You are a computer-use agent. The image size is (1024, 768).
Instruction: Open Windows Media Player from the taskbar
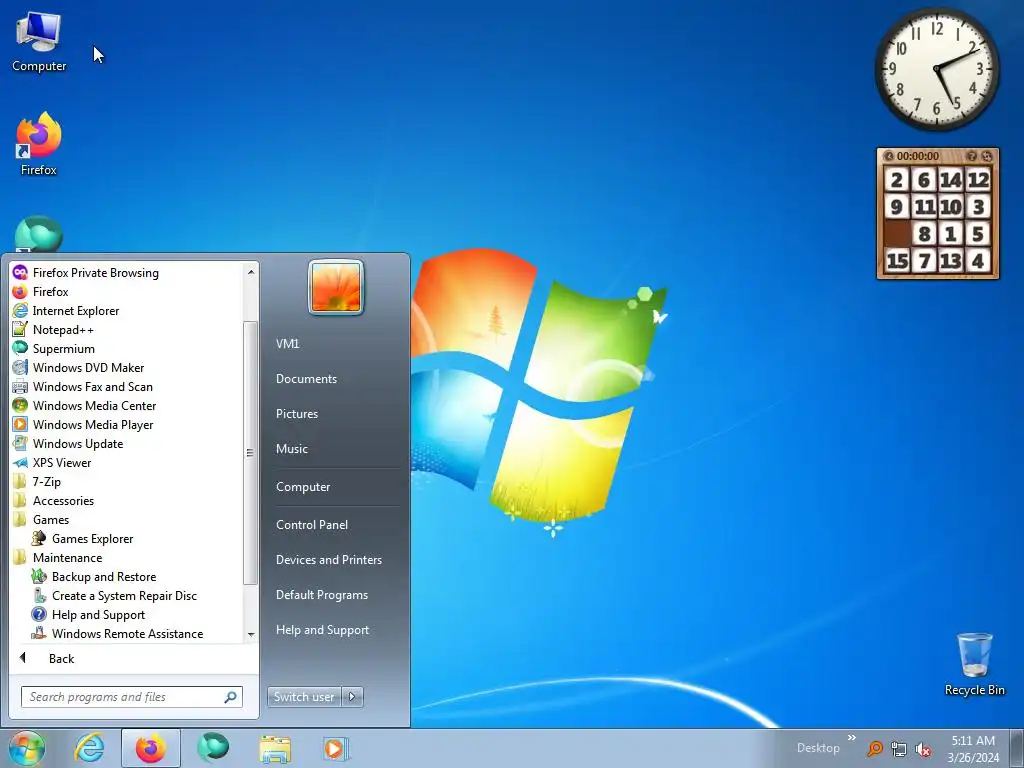click(336, 748)
